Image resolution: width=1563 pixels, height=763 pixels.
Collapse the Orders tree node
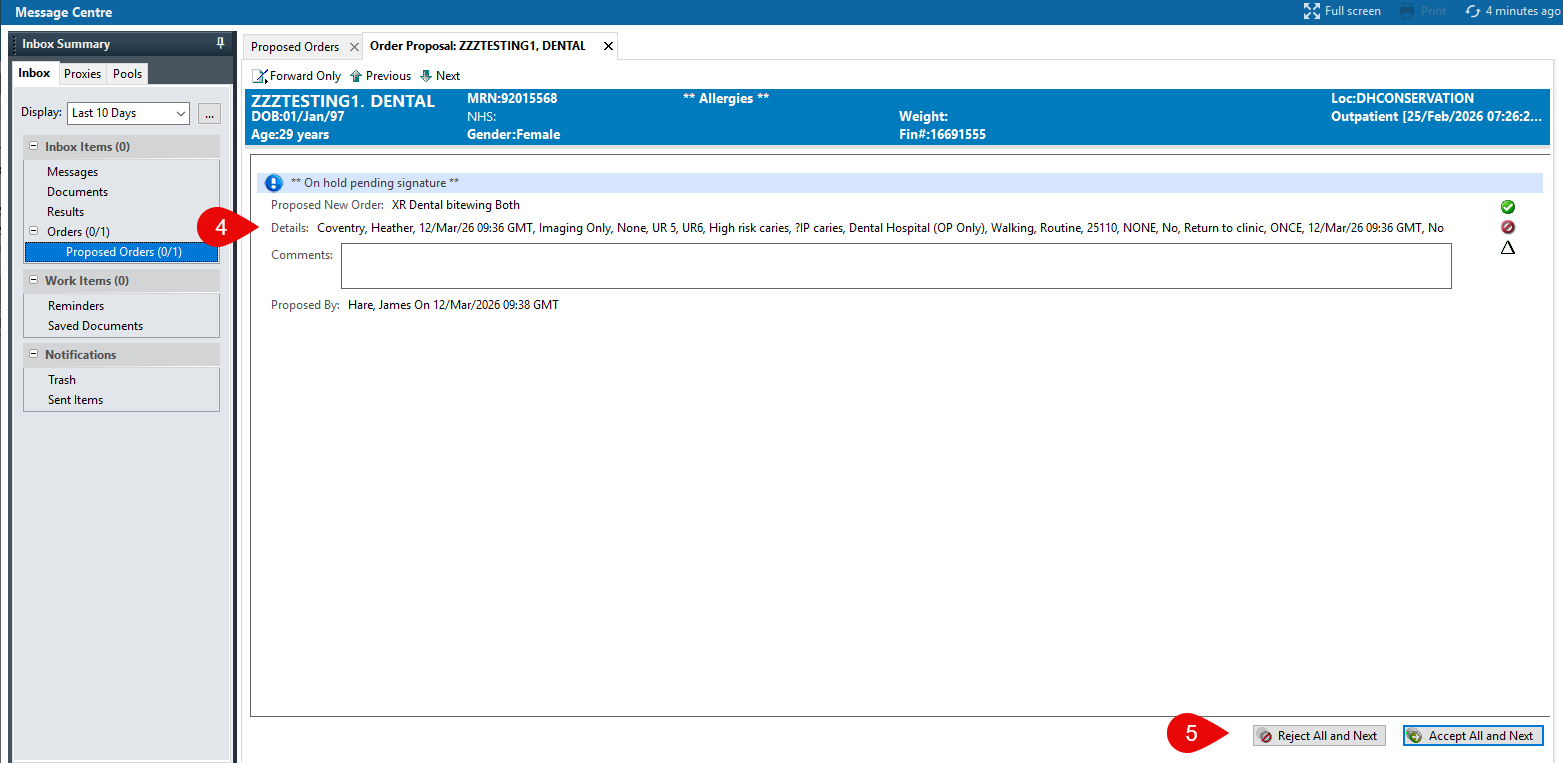[34, 232]
